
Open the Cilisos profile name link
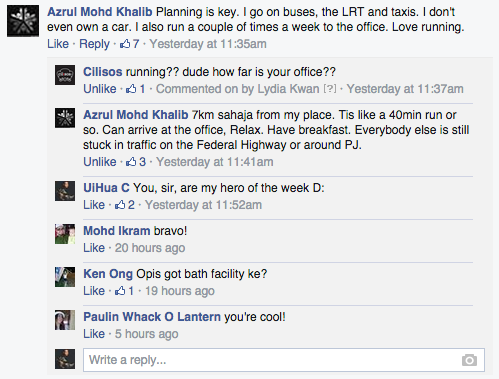(103, 72)
